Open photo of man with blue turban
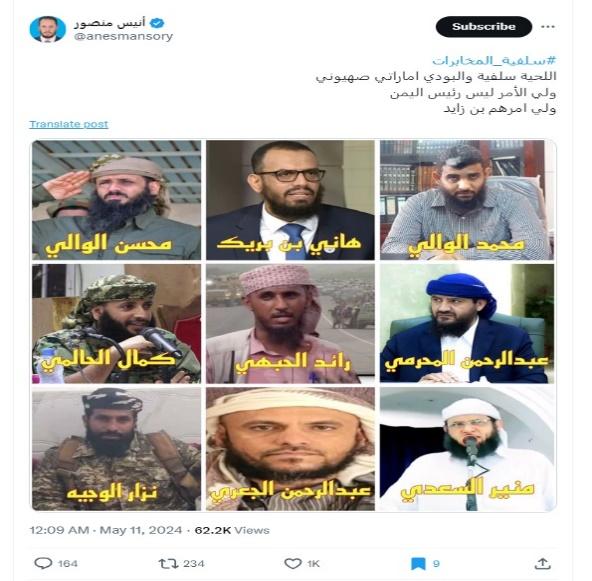 [467, 324]
